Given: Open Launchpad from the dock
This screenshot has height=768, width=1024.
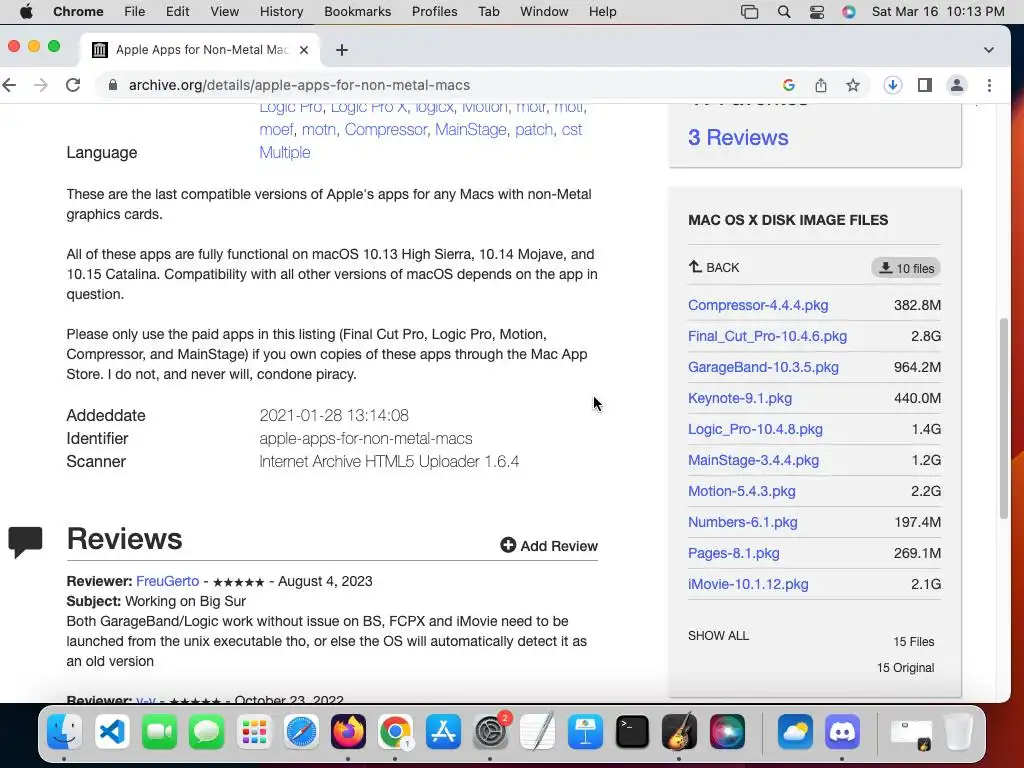Looking at the screenshot, I should point(254,731).
